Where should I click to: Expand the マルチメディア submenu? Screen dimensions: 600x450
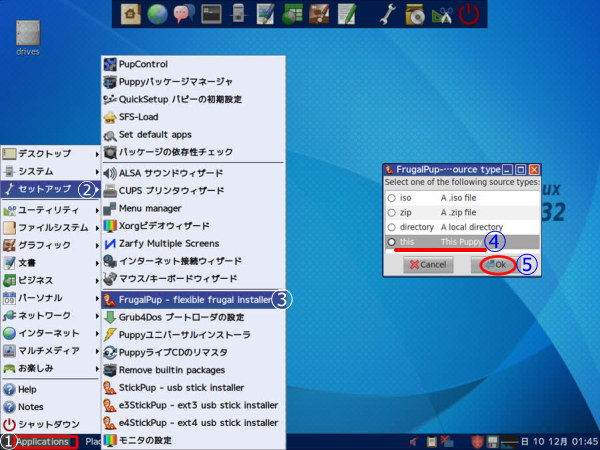(x=50, y=351)
